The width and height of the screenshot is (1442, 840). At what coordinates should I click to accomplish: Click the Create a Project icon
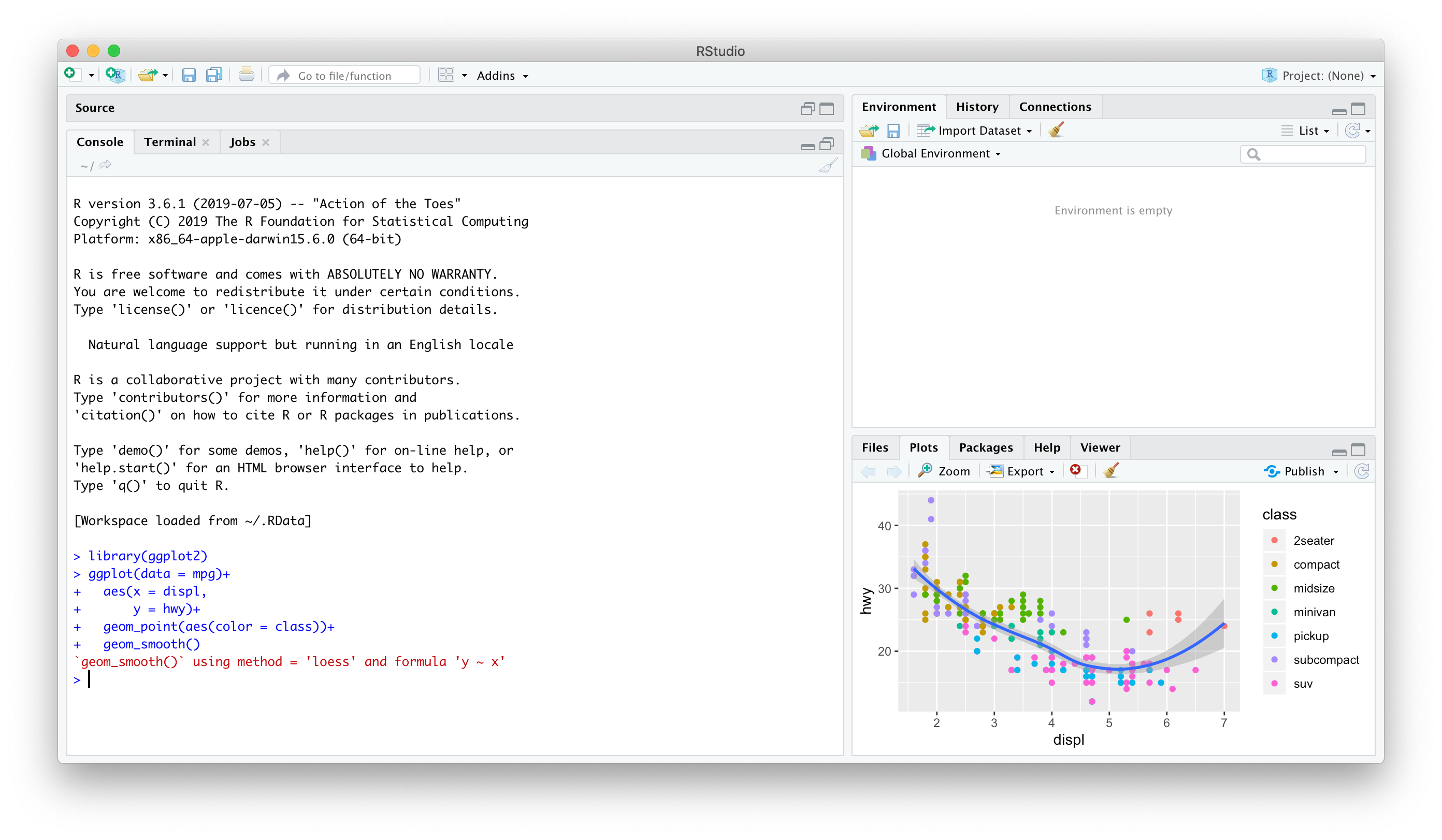click(x=115, y=75)
